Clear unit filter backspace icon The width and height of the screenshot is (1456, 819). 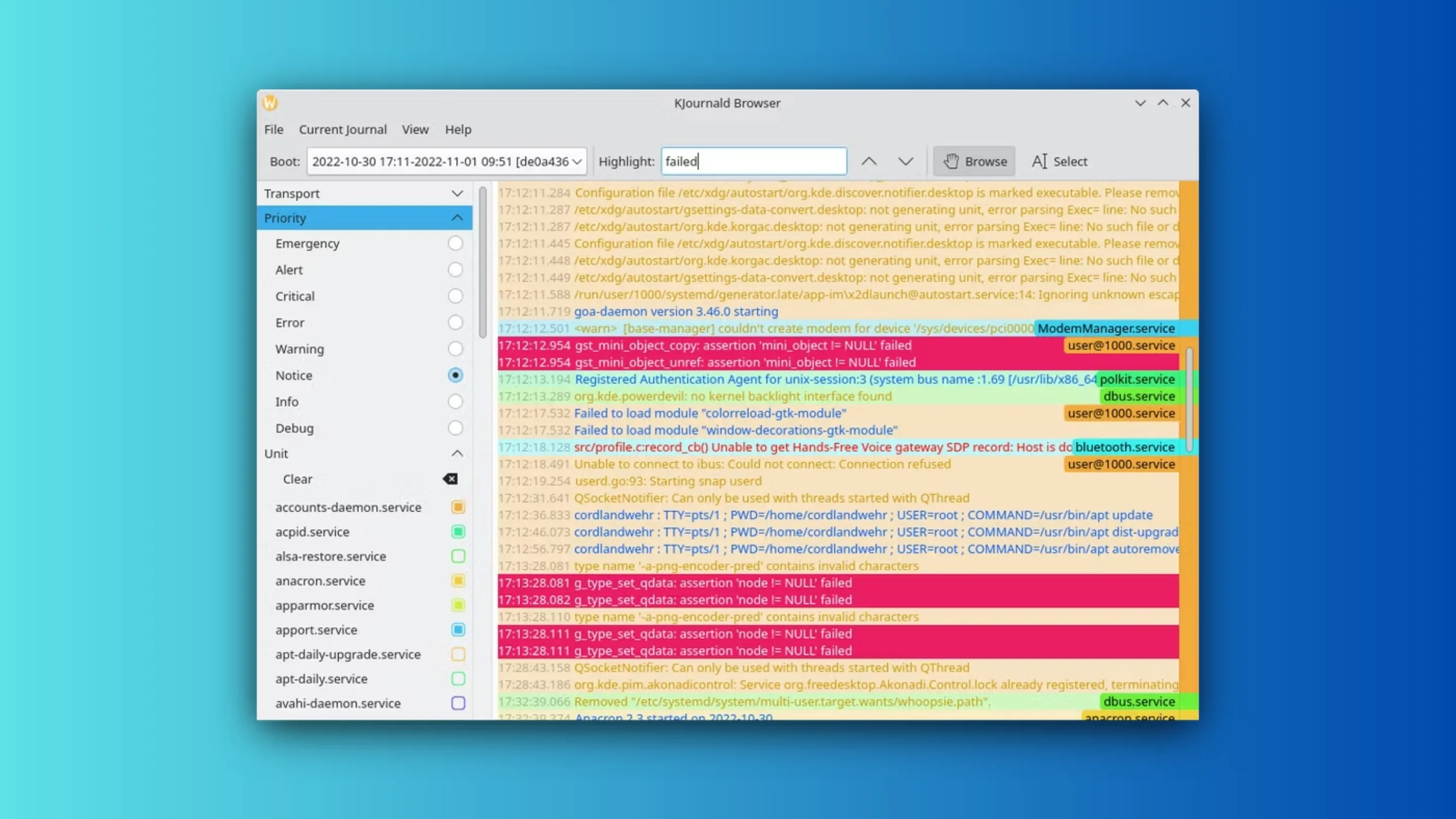(450, 479)
